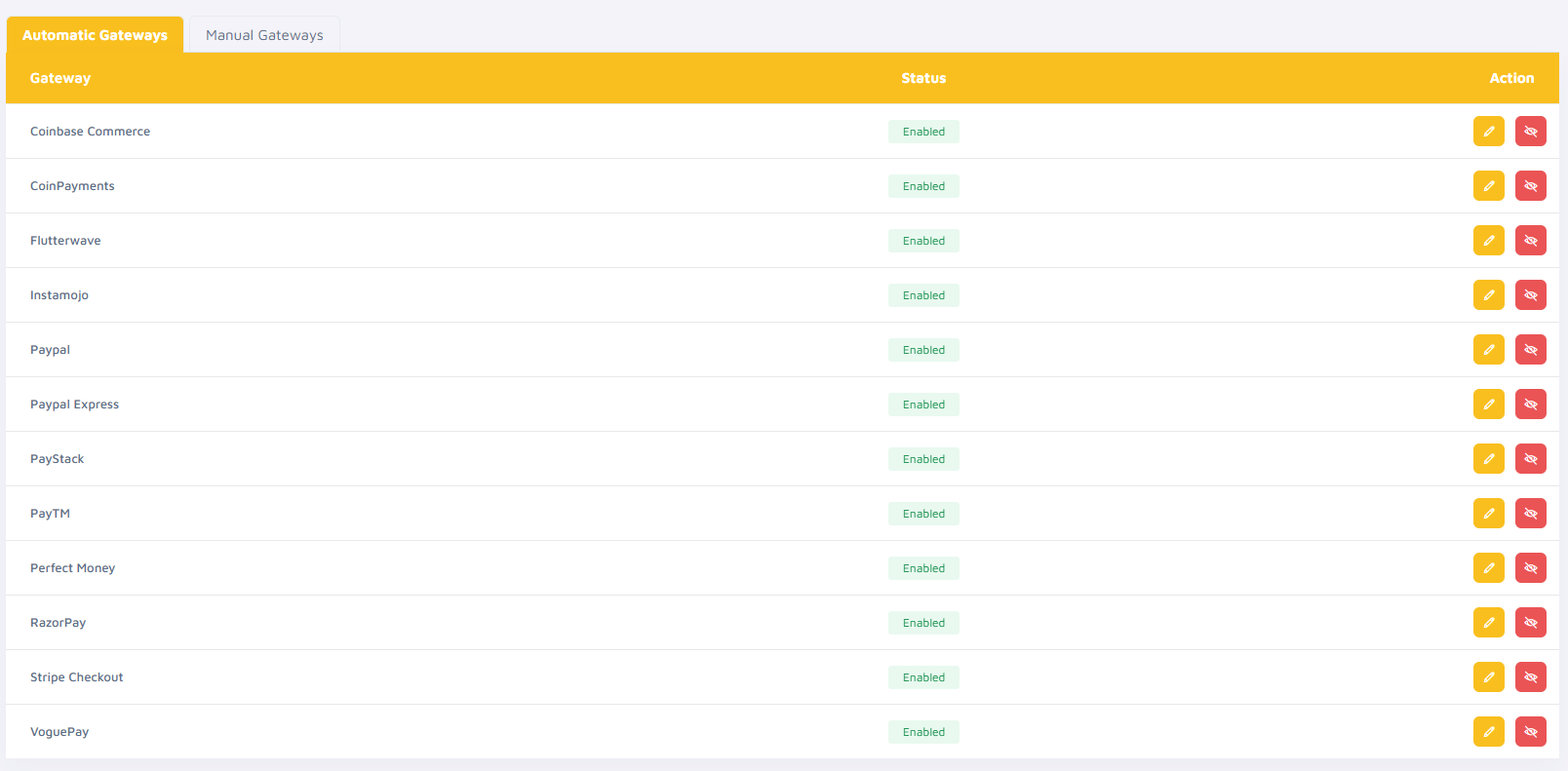Disable the RazorPay gateway

(x=1530, y=623)
